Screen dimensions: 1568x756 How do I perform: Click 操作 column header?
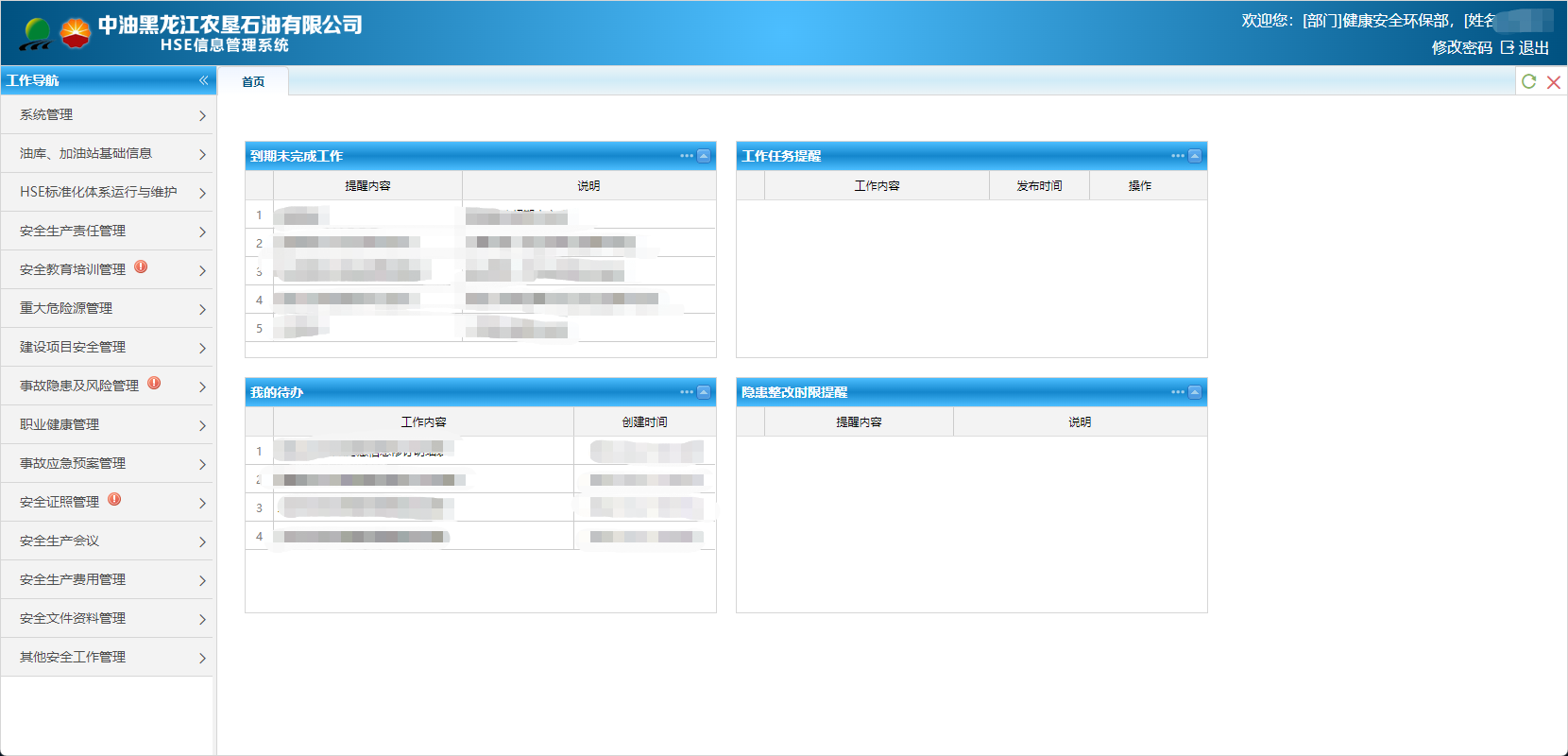[1139, 185]
